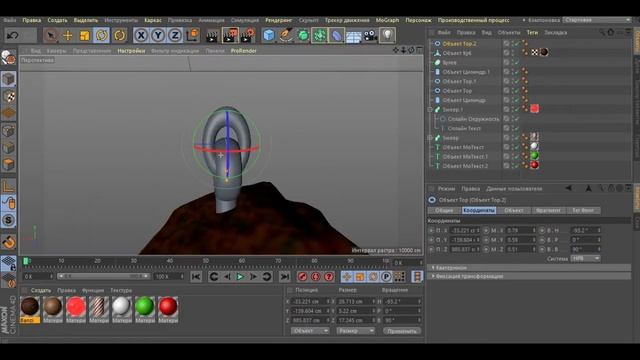The width and height of the screenshot is (640, 360).
Task: Render to Picture Viewer with the middle clapperboard
Action: [x=230, y=36]
